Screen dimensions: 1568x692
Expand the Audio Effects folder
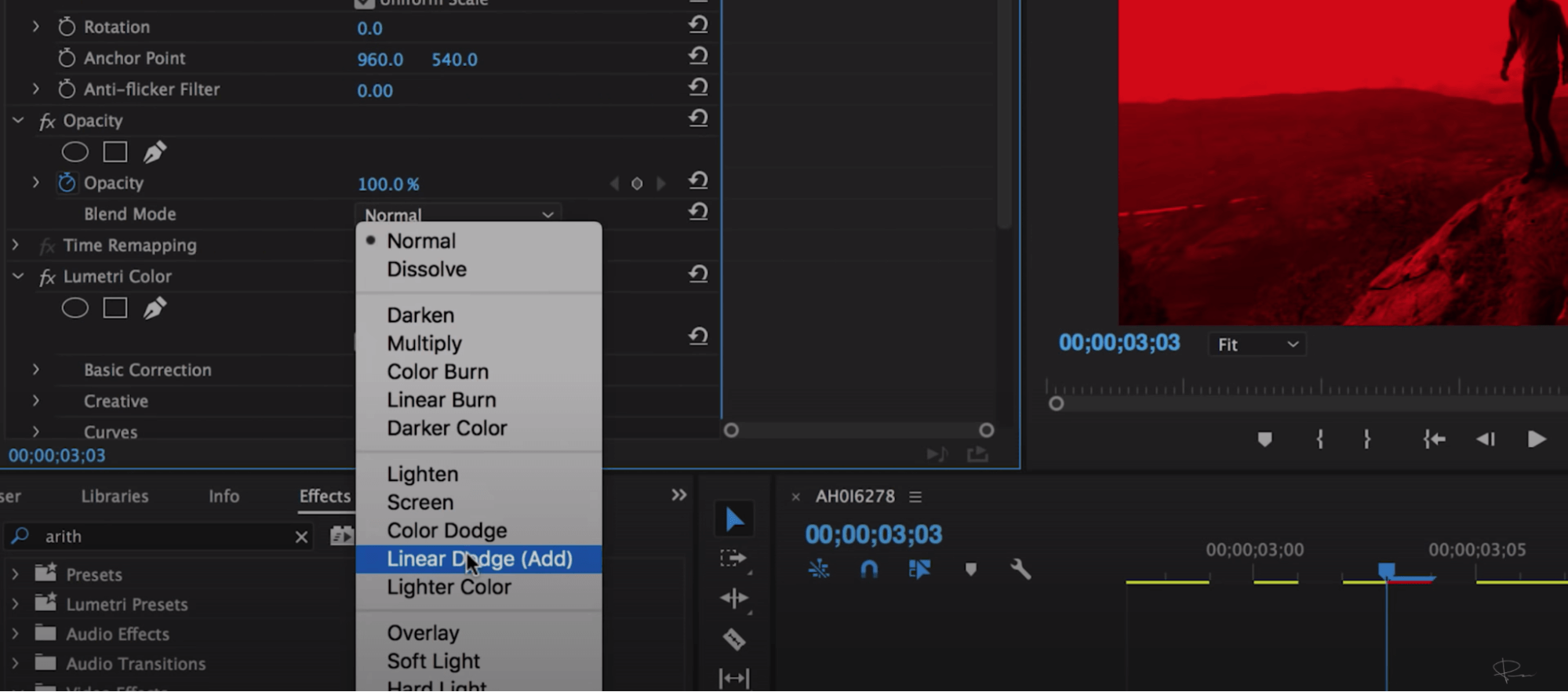15,634
